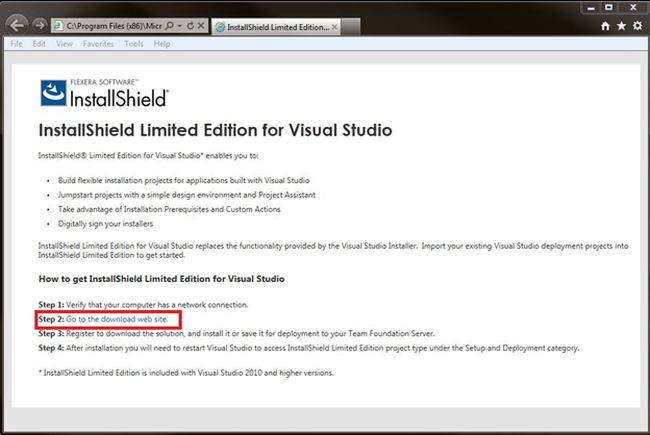The height and width of the screenshot is (435, 650).
Task: Close the InstallShield Limited Edition tab
Action: [334, 27]
